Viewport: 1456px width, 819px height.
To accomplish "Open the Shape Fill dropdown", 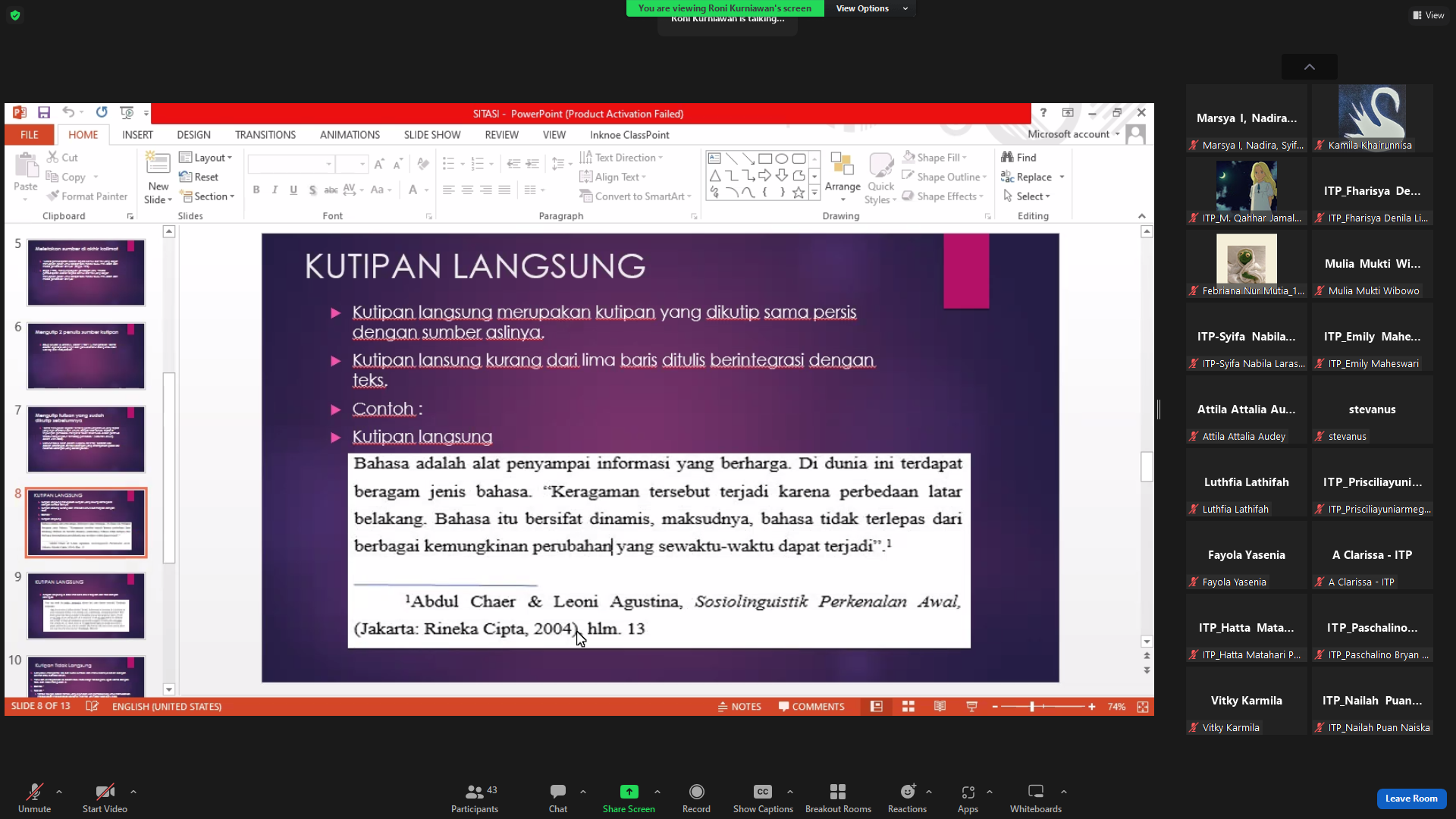I will 934,157.
